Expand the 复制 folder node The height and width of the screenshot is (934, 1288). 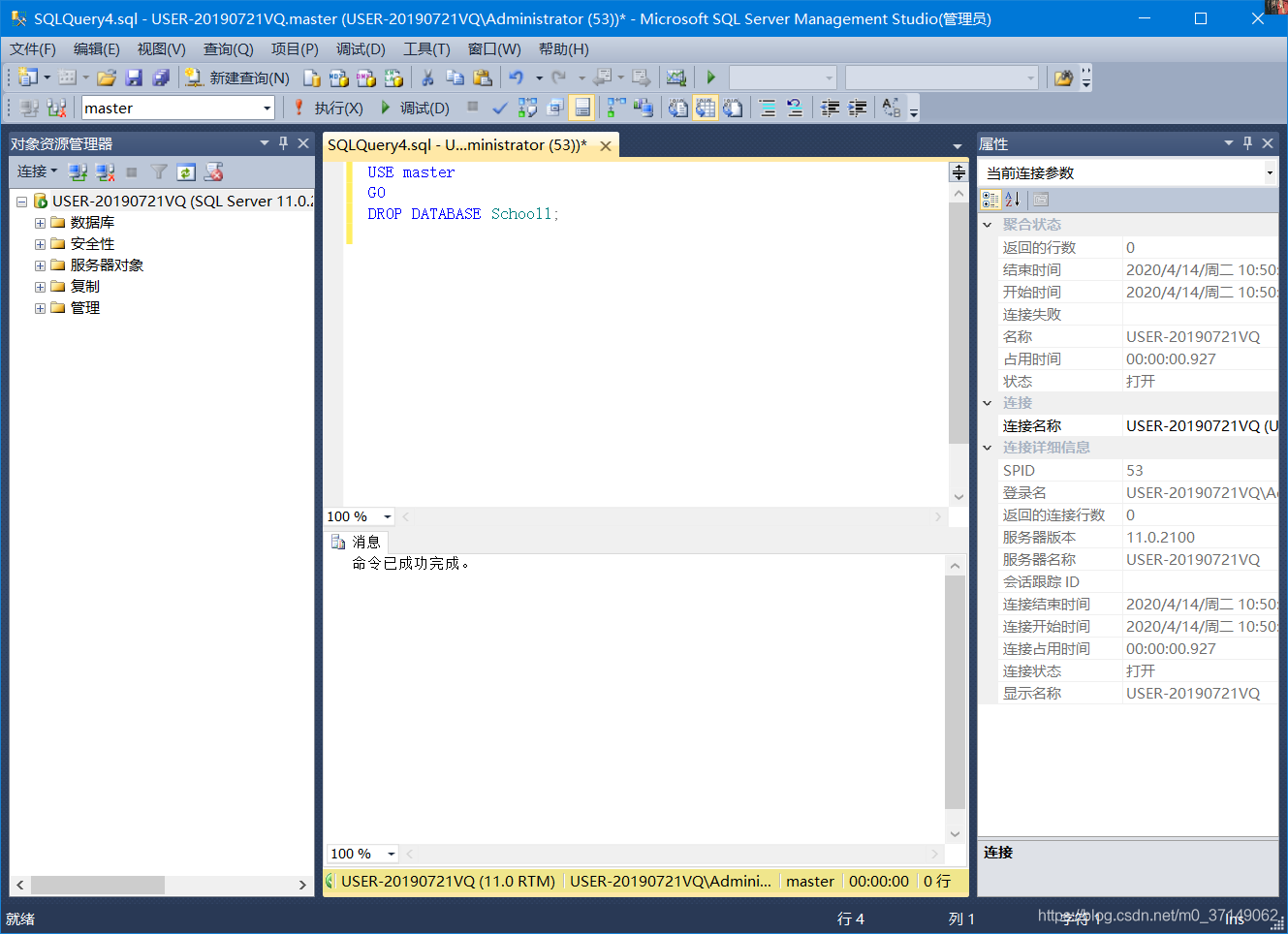pos(40,287)
